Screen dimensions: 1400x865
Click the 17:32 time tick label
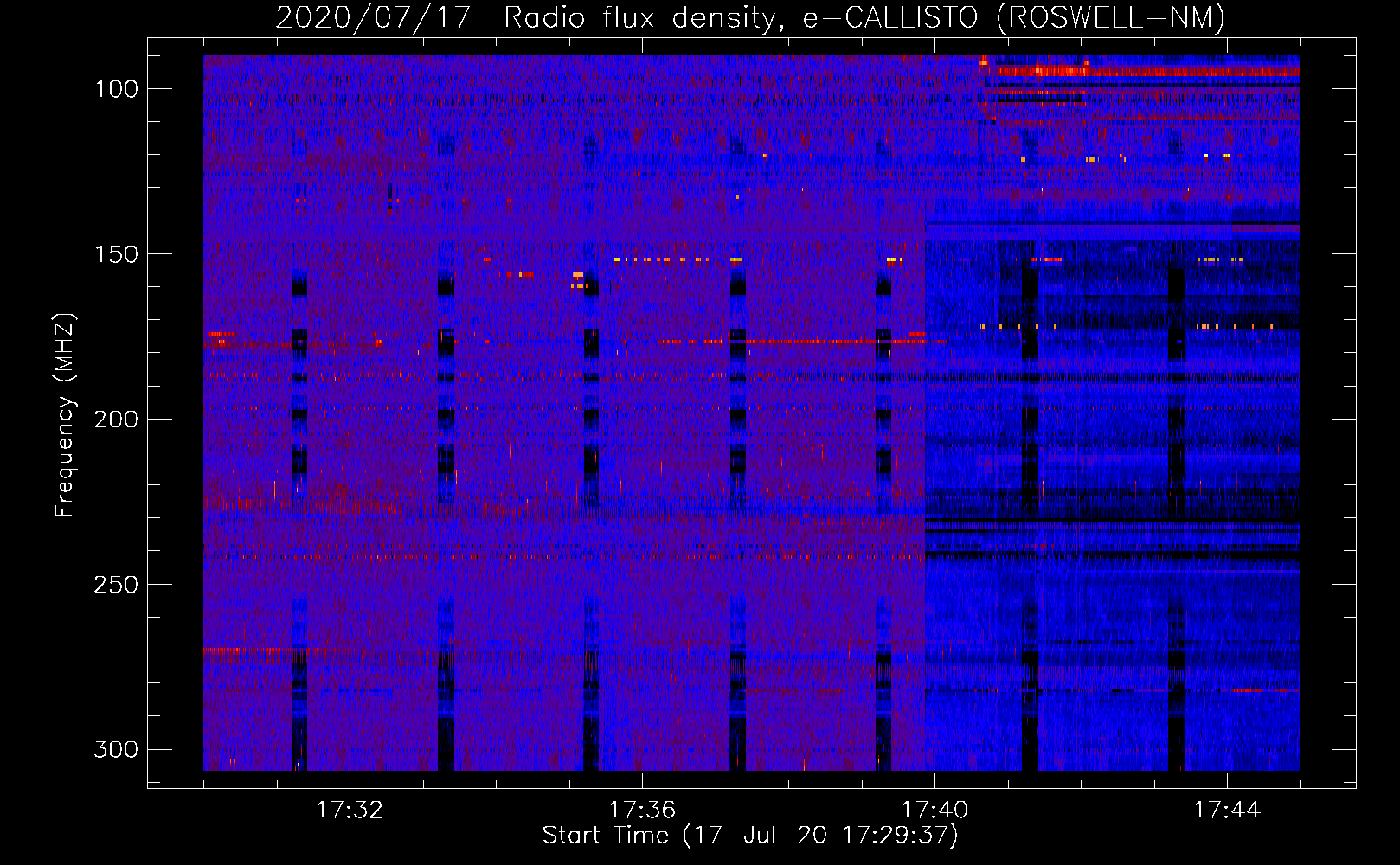click(350, 811)
